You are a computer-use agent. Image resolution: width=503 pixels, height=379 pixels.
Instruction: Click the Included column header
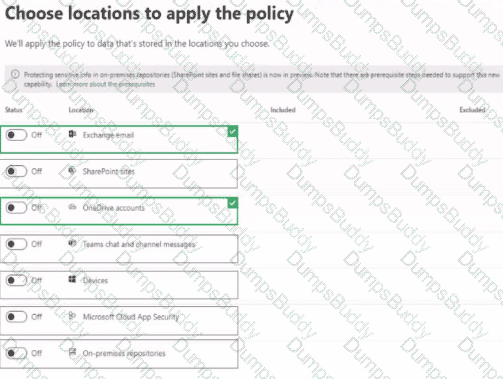click(283, 110)
